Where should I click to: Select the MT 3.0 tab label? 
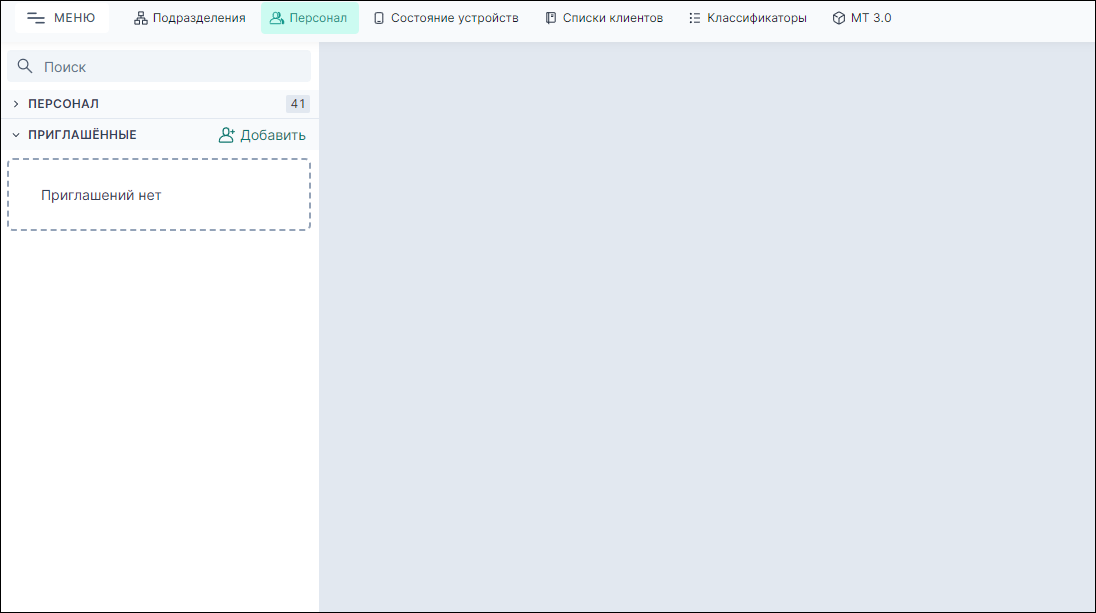[871, 18]
